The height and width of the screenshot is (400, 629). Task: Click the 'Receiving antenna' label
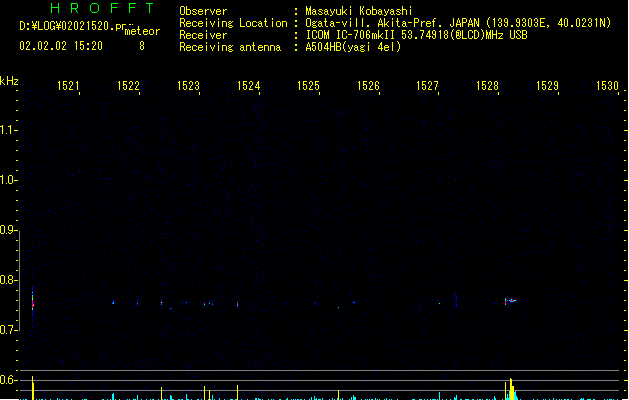[230, 47]
